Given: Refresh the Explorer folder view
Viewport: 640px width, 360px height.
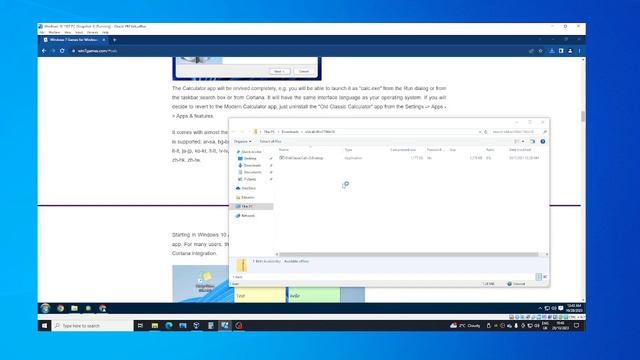Looking at the screenshot, I should pyautogui.click(x=486, y=132).
